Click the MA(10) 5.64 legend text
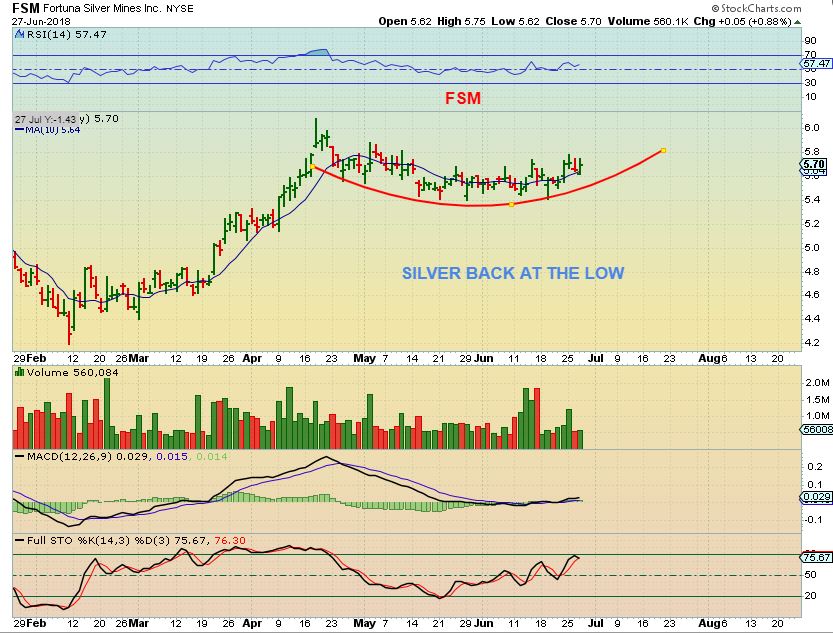The image size is (833, 633). (53, 130)
